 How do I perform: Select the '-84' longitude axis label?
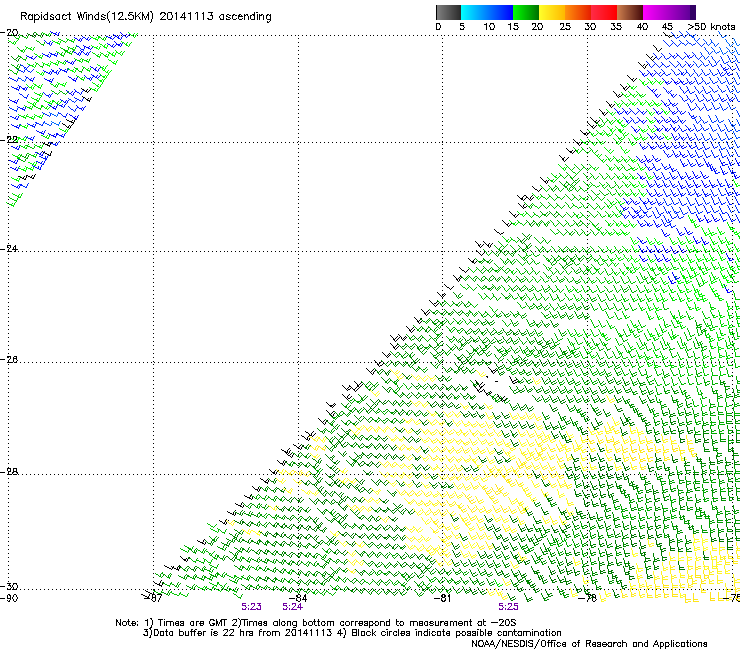298,598
